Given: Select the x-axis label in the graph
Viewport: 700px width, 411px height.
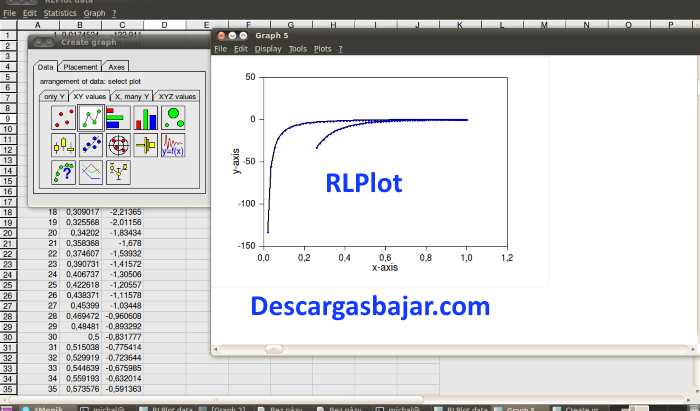Looking at the screenshot, I should (x=385, y=267).
